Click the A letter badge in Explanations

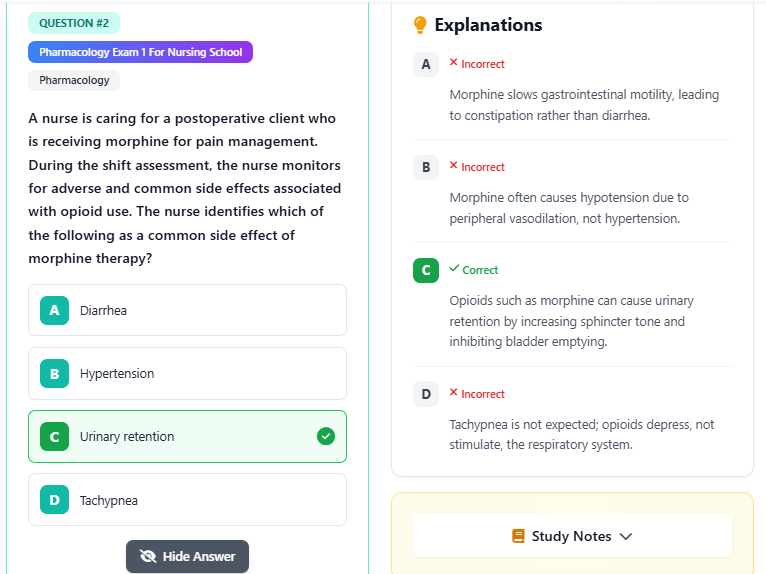click(x=426, y=64)
